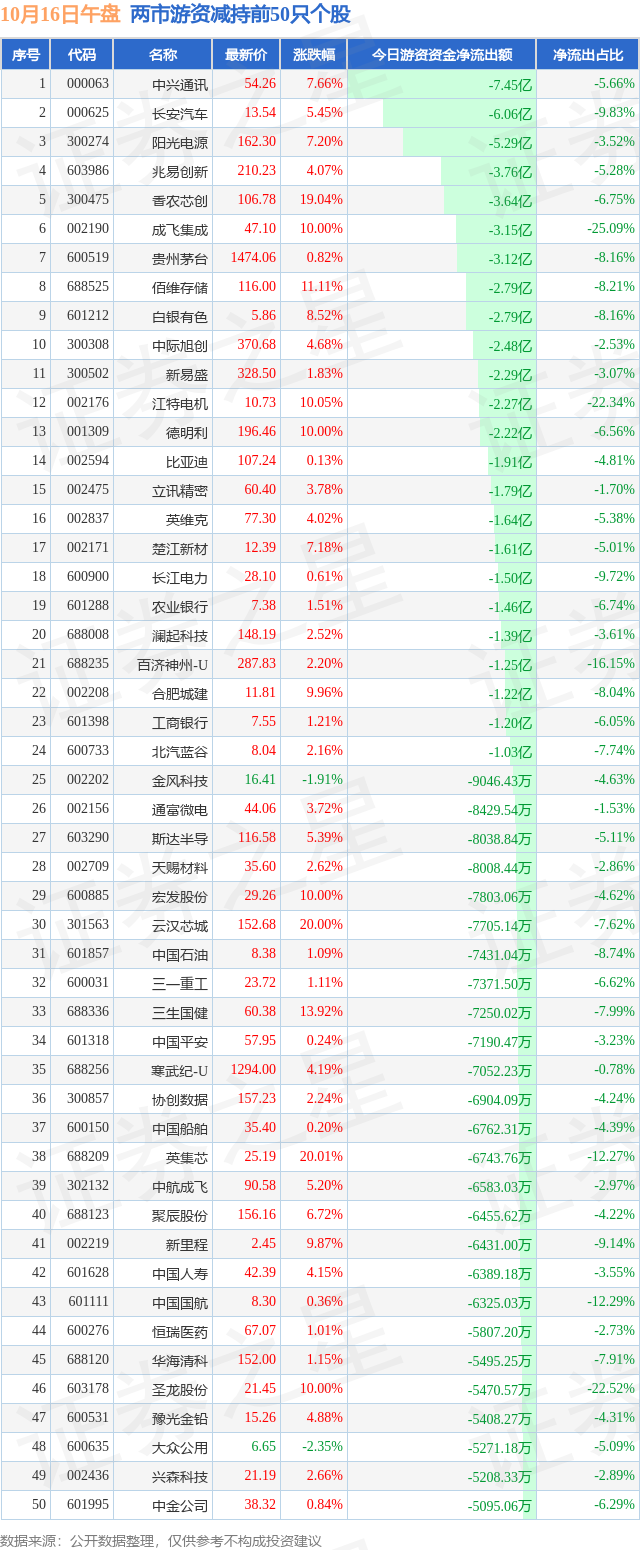Select stock name 豫光金铅
Screen dimensions: 640x1550
[x=180, y=1418]
